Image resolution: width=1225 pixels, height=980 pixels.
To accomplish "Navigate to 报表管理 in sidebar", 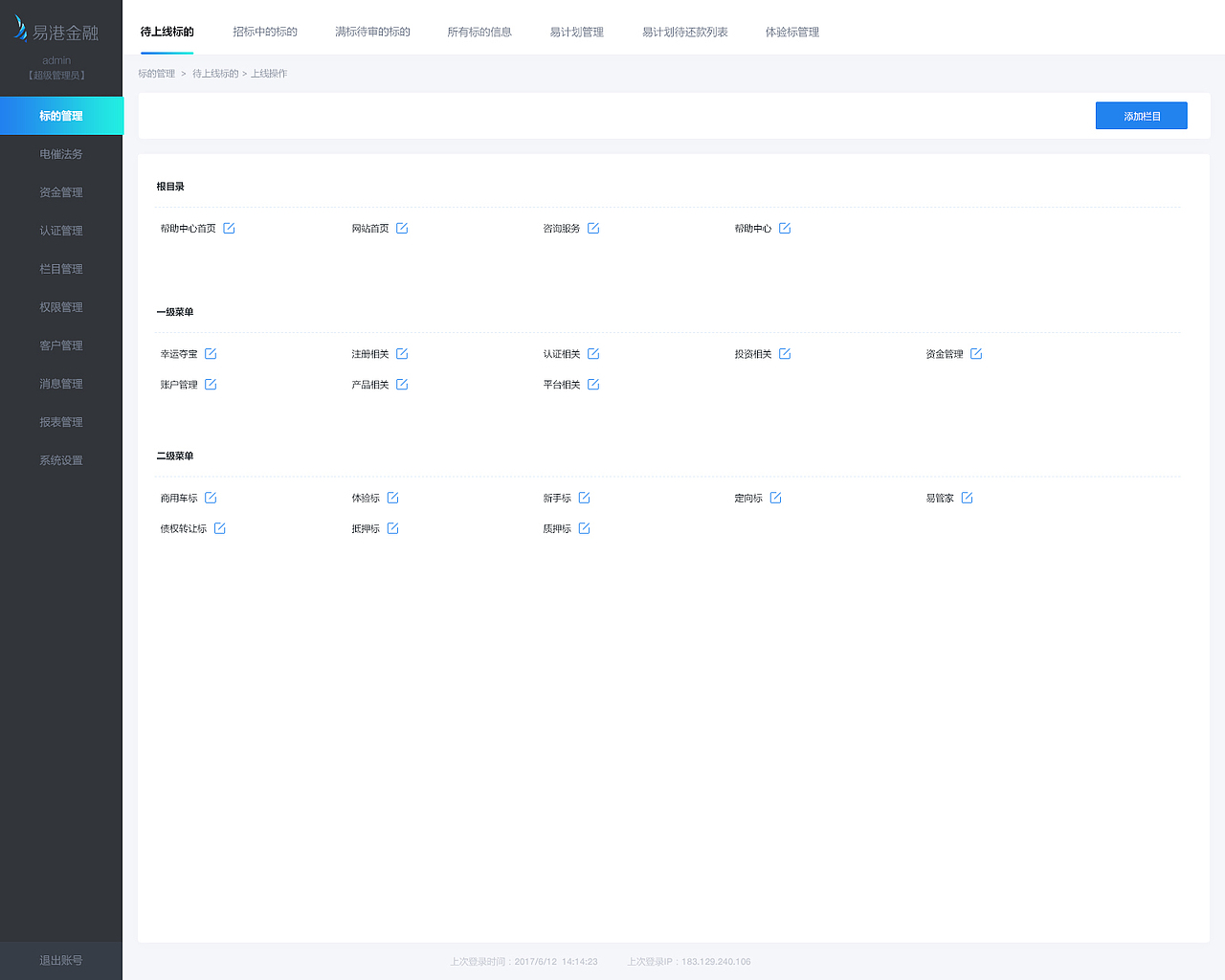I will 61,422.
